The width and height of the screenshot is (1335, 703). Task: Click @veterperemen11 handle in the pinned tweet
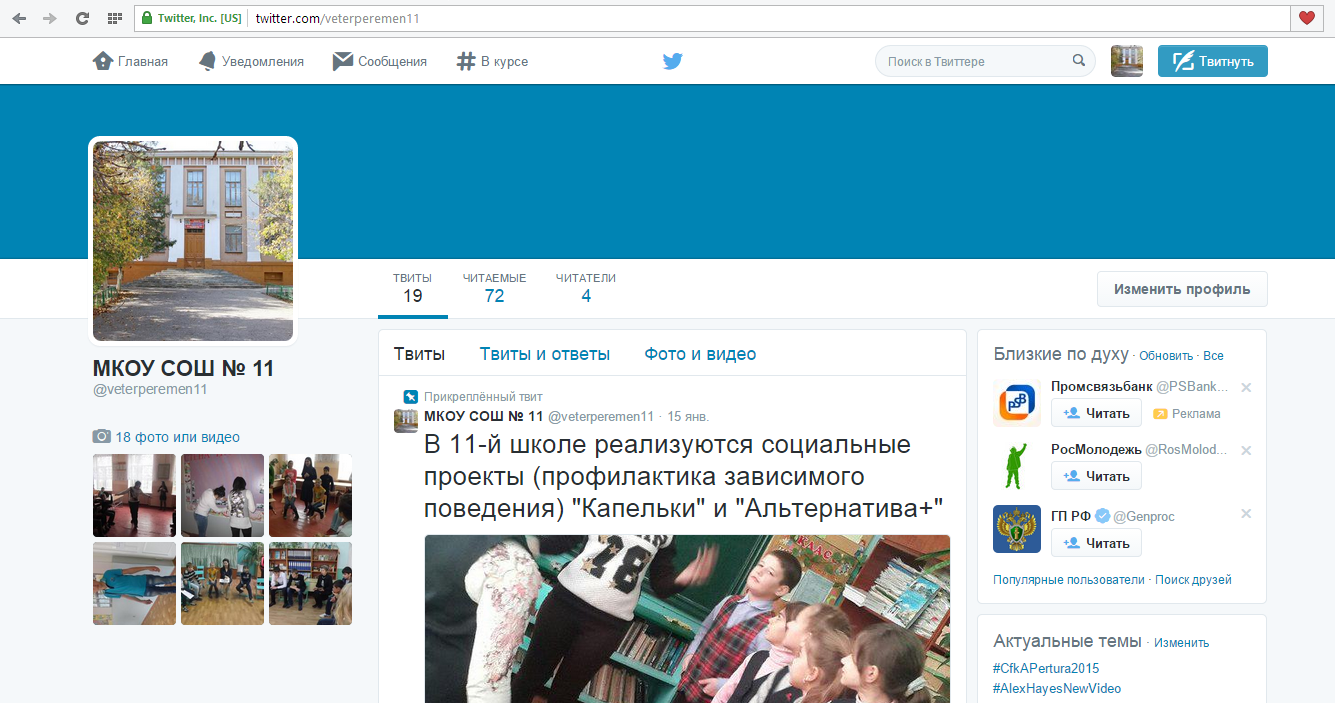click(601, 416)
